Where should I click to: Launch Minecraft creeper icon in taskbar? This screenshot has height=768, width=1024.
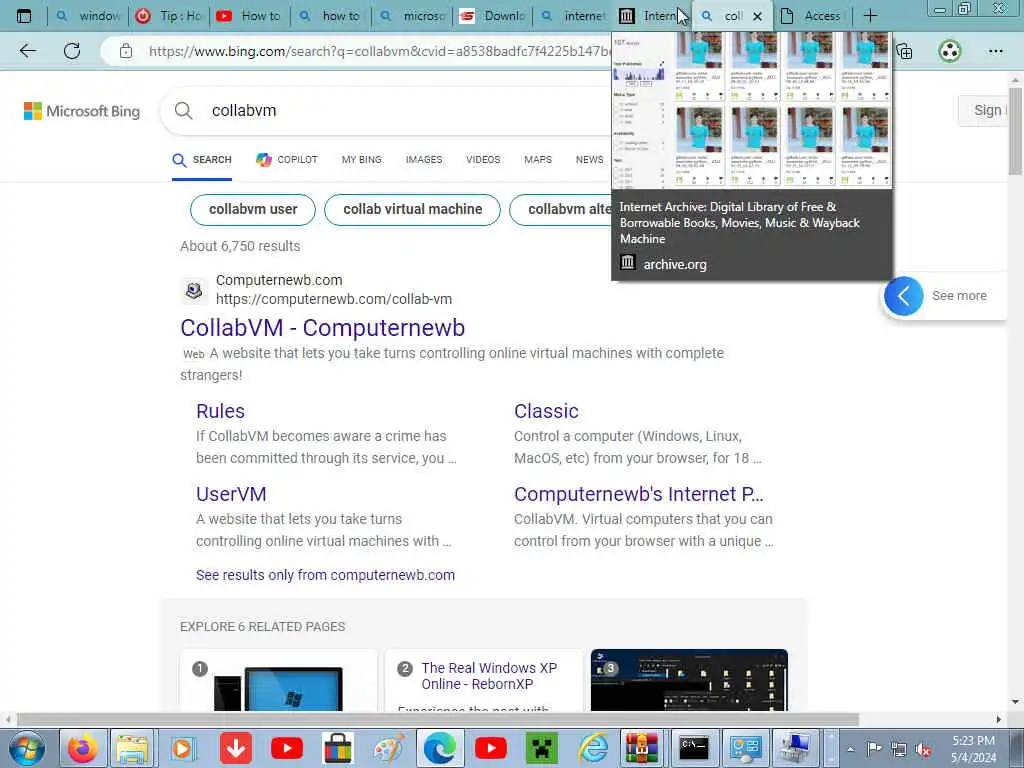(x=542, y=748)
